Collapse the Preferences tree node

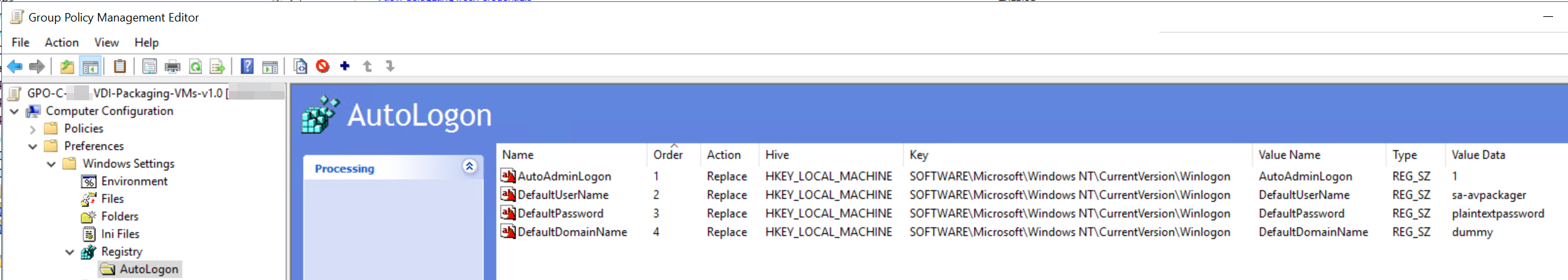tap(33, 147)
